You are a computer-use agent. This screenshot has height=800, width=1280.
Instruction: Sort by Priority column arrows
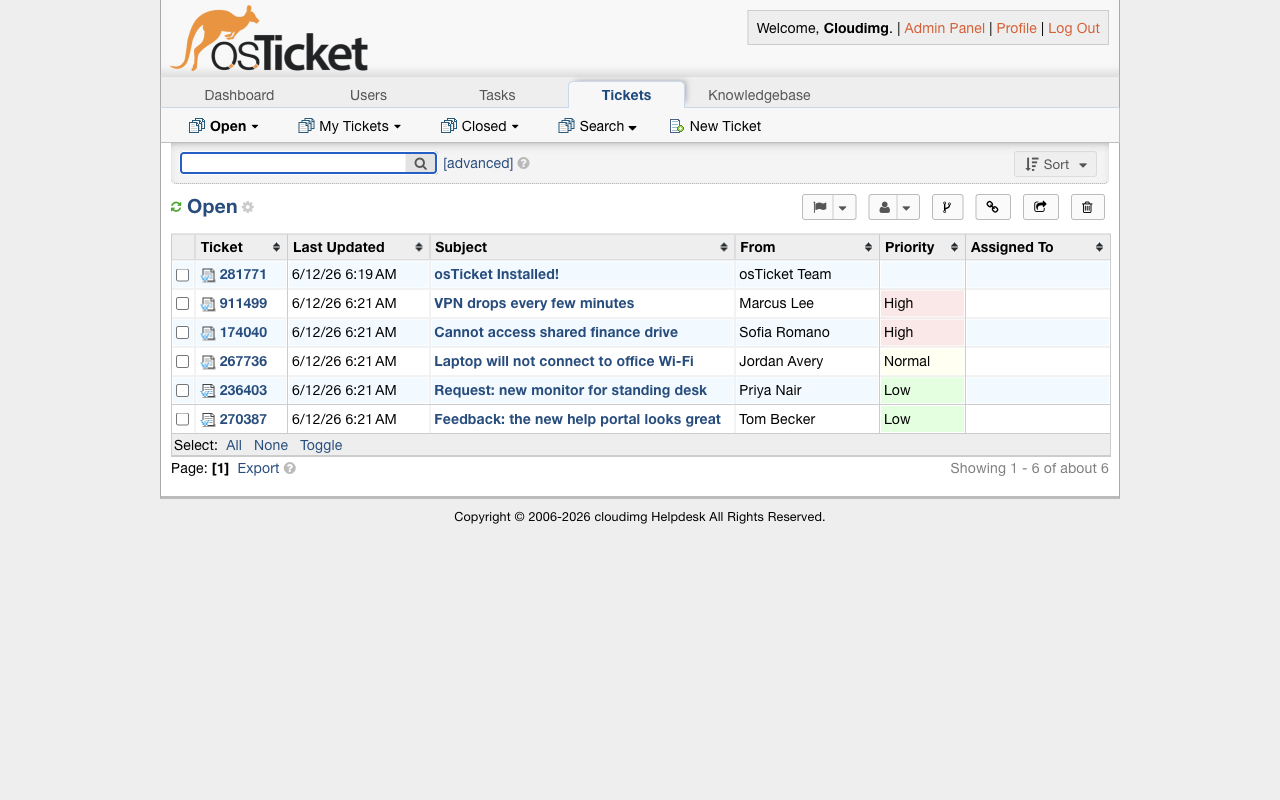[954, 247]
